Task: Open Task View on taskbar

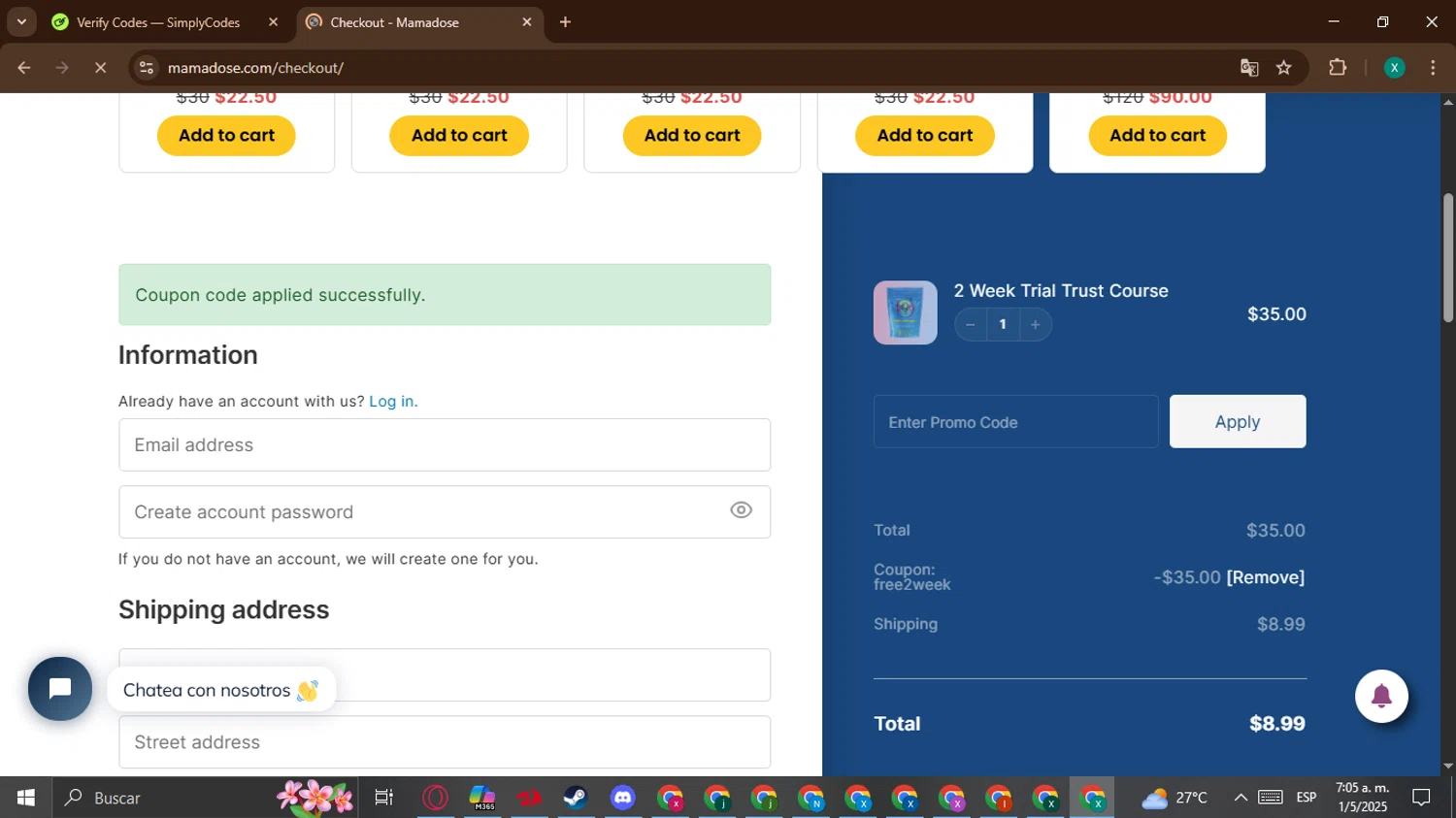Action: pos(384,798)
